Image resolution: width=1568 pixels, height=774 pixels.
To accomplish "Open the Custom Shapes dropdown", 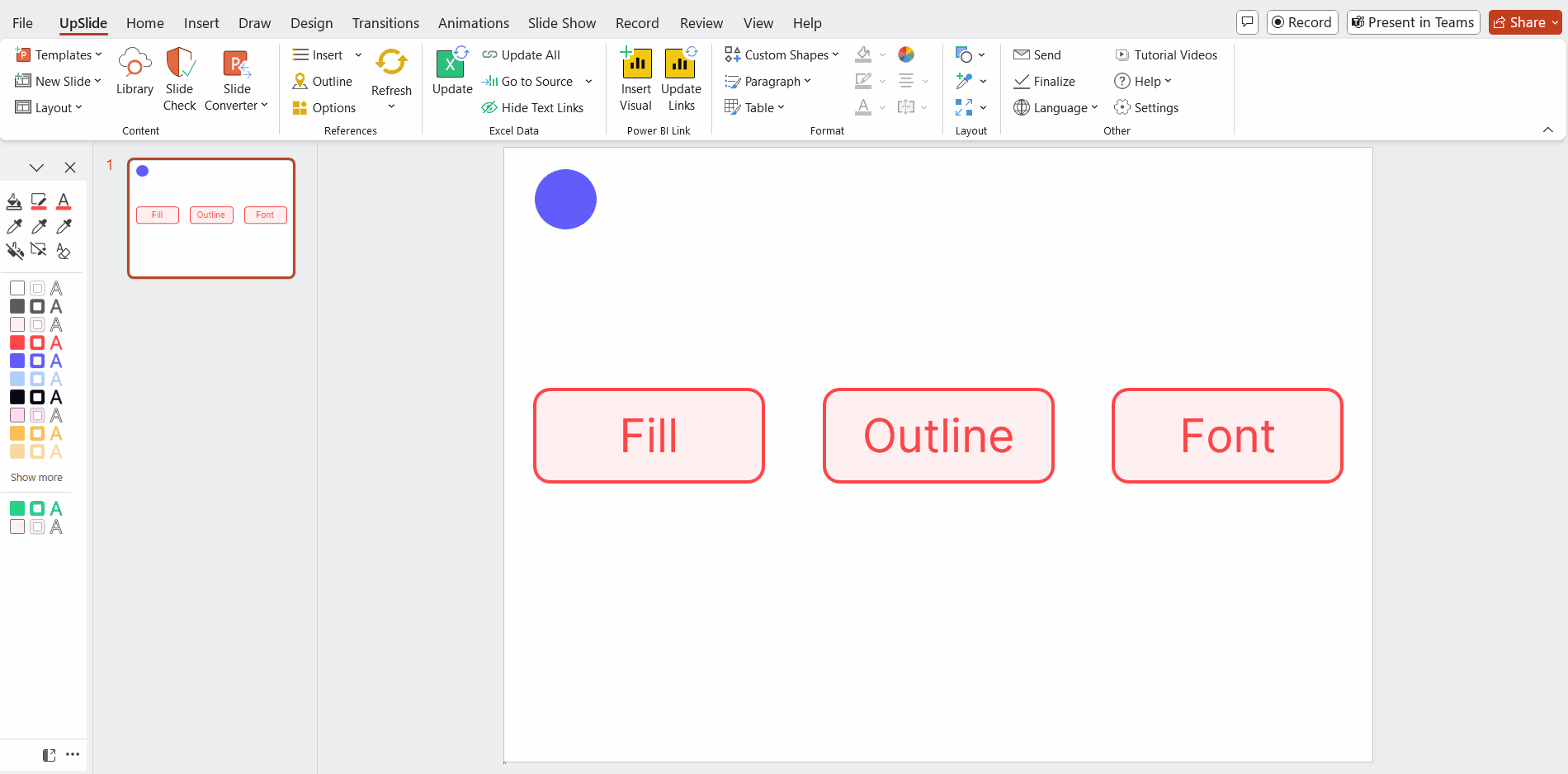I will pyautogui.click(x=782, y=54).
